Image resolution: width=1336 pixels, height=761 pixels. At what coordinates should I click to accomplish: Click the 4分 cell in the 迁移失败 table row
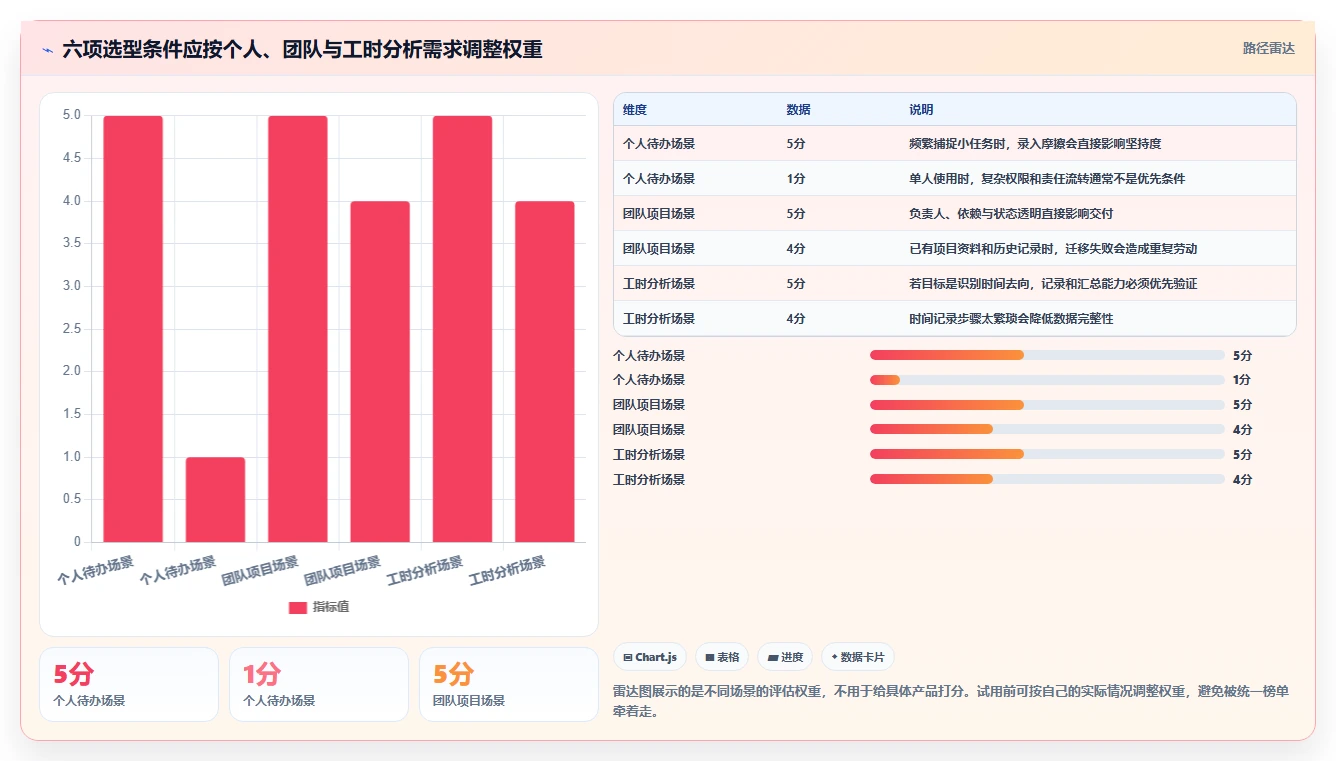(x=796, y=249)
